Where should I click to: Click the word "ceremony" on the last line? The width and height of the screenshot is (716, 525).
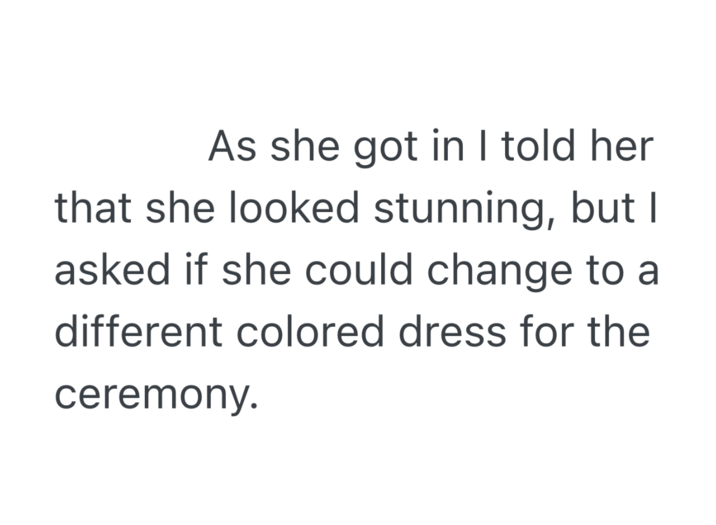(154, 392)
